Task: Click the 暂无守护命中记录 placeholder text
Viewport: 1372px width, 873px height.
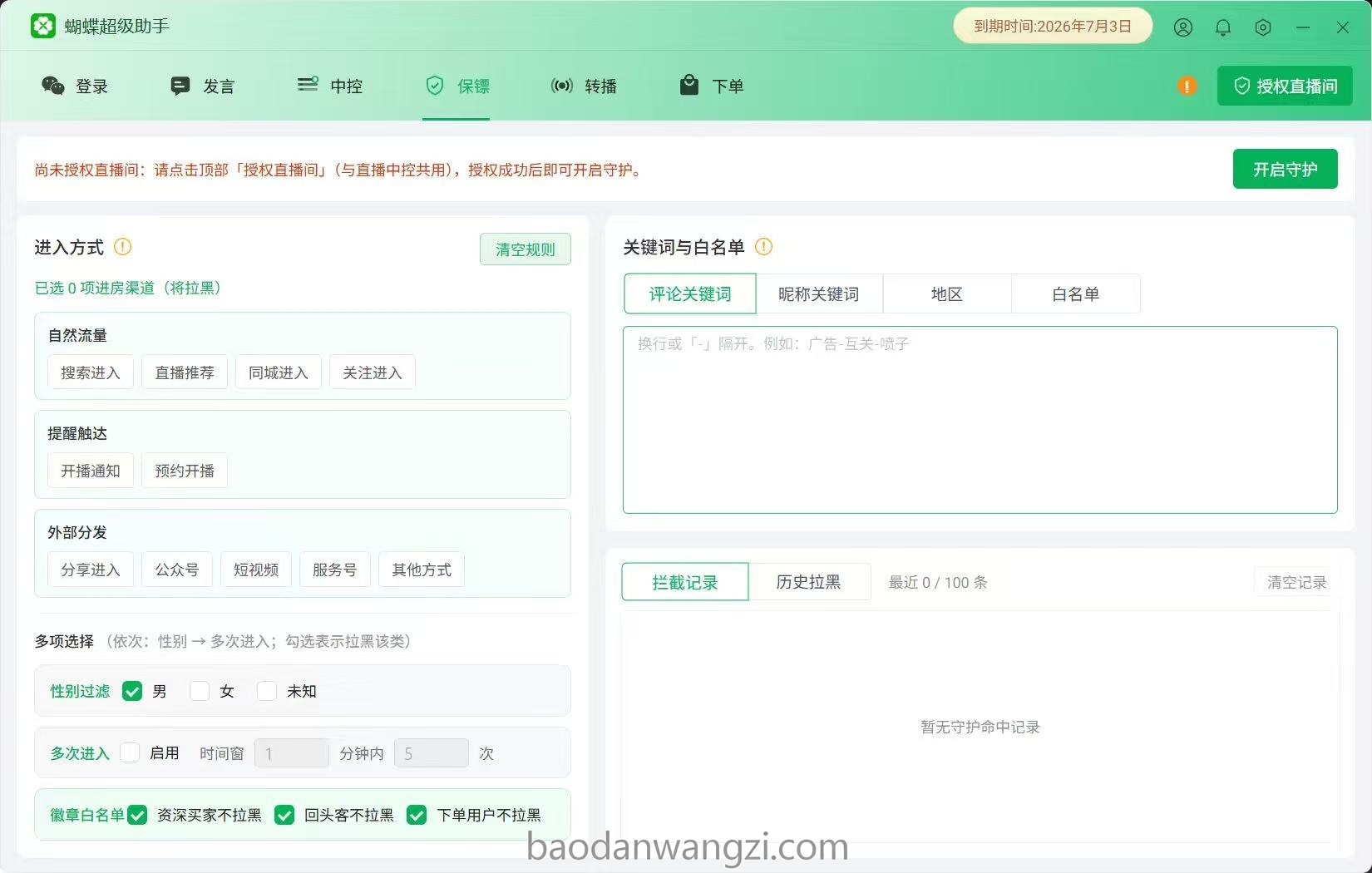Action: (x=980, y=727)
